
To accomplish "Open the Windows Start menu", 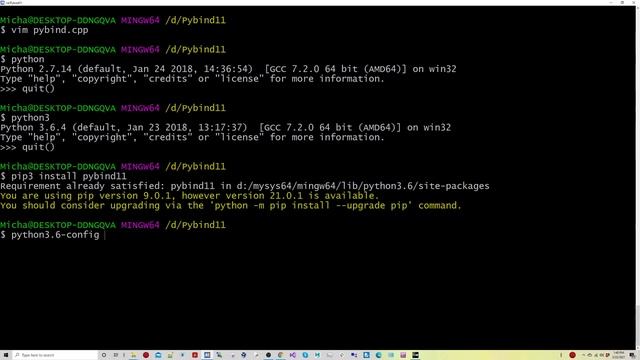I will 6,355.
